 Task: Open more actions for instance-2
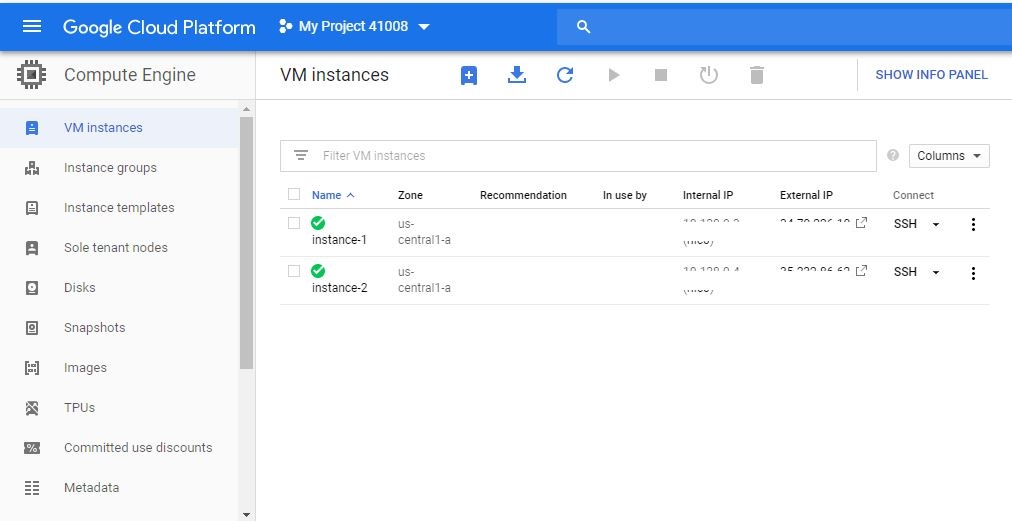click(x=973, y=272)
